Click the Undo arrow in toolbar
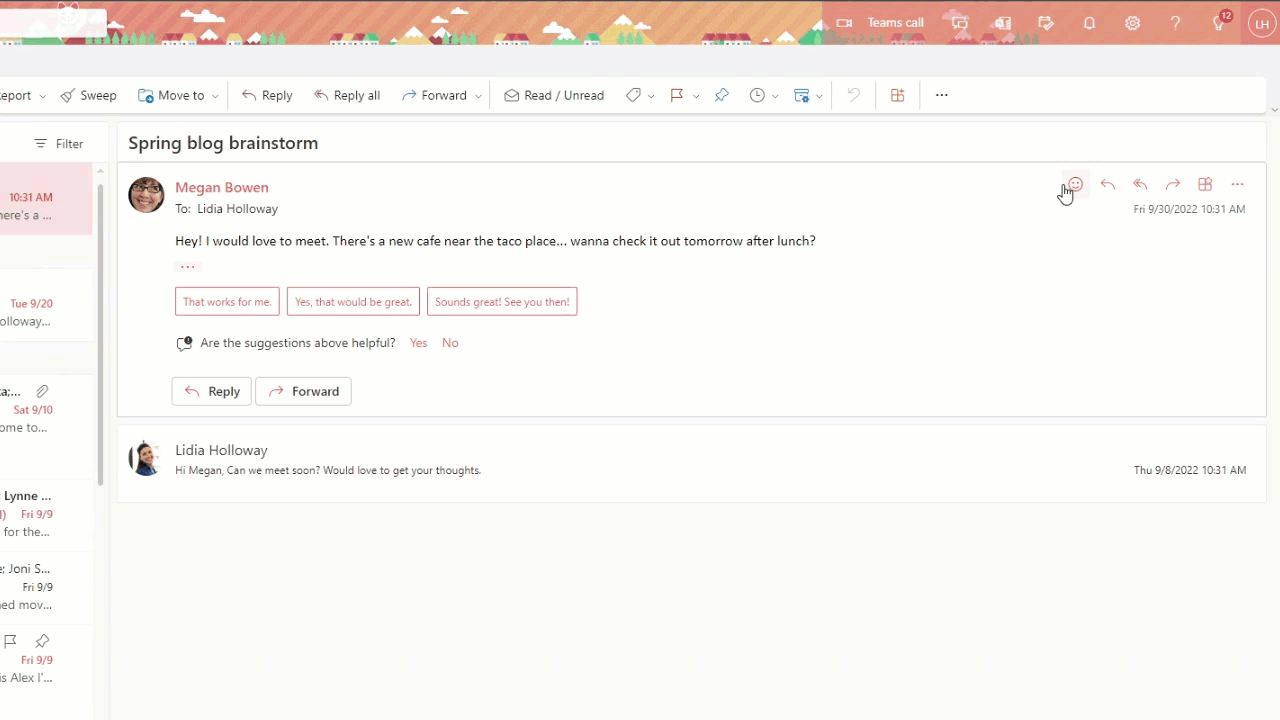This screenshot has height=720, width=1280. pos(853,95)
